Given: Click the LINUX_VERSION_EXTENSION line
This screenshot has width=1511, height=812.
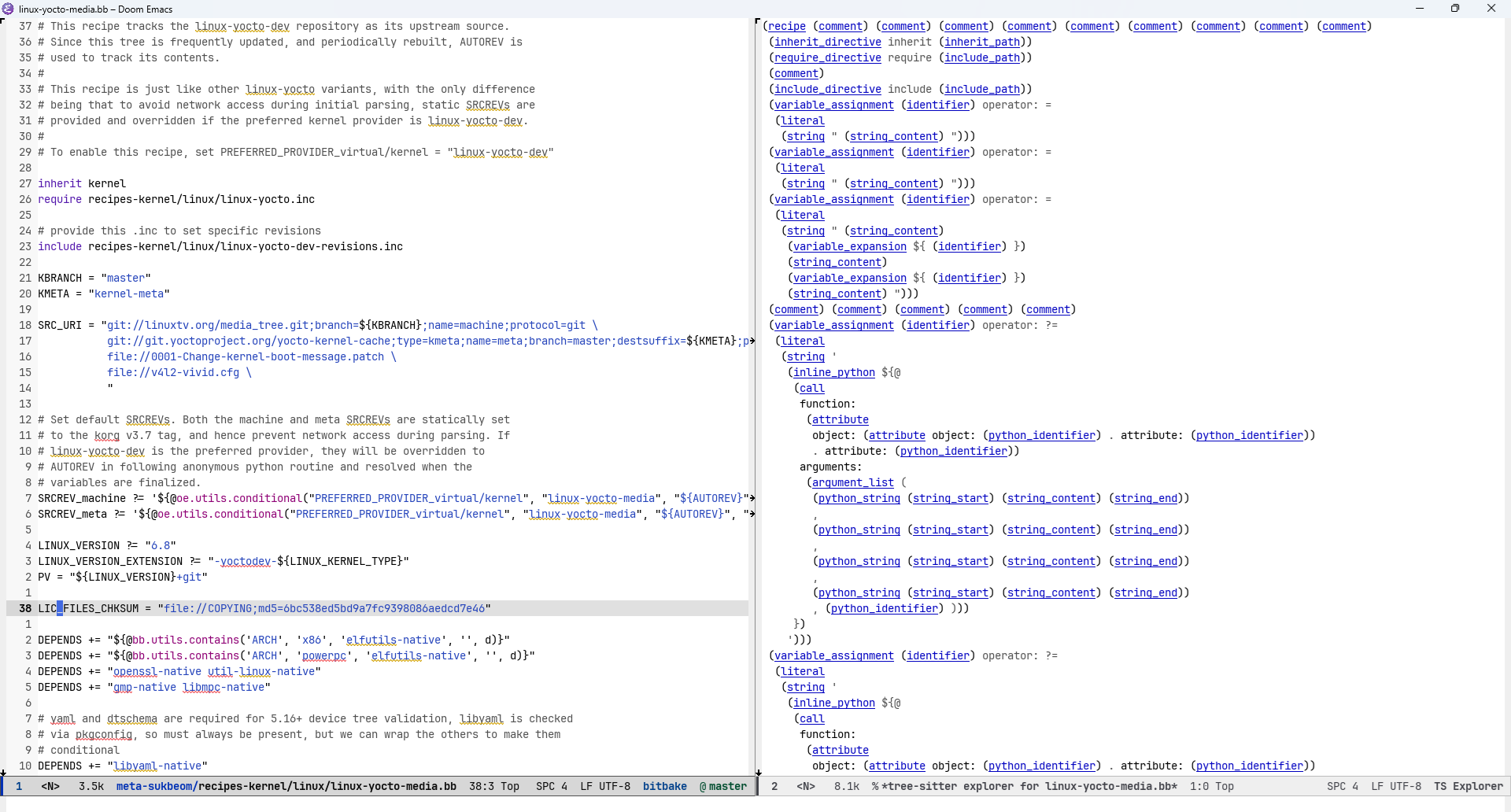Looking at the screenshot, I should tap(224, 561).
